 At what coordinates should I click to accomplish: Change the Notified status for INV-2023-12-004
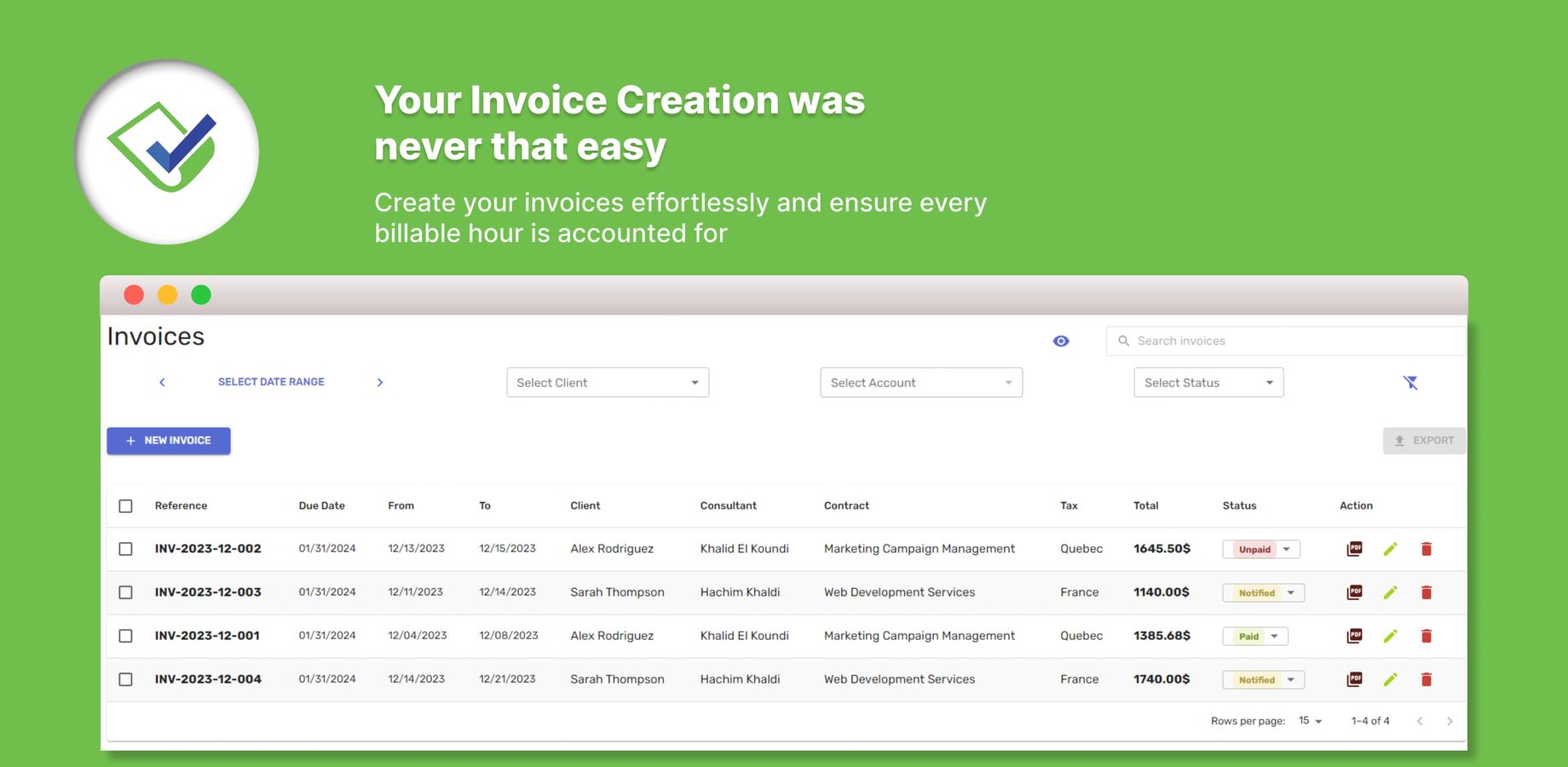click(1264, 680)
